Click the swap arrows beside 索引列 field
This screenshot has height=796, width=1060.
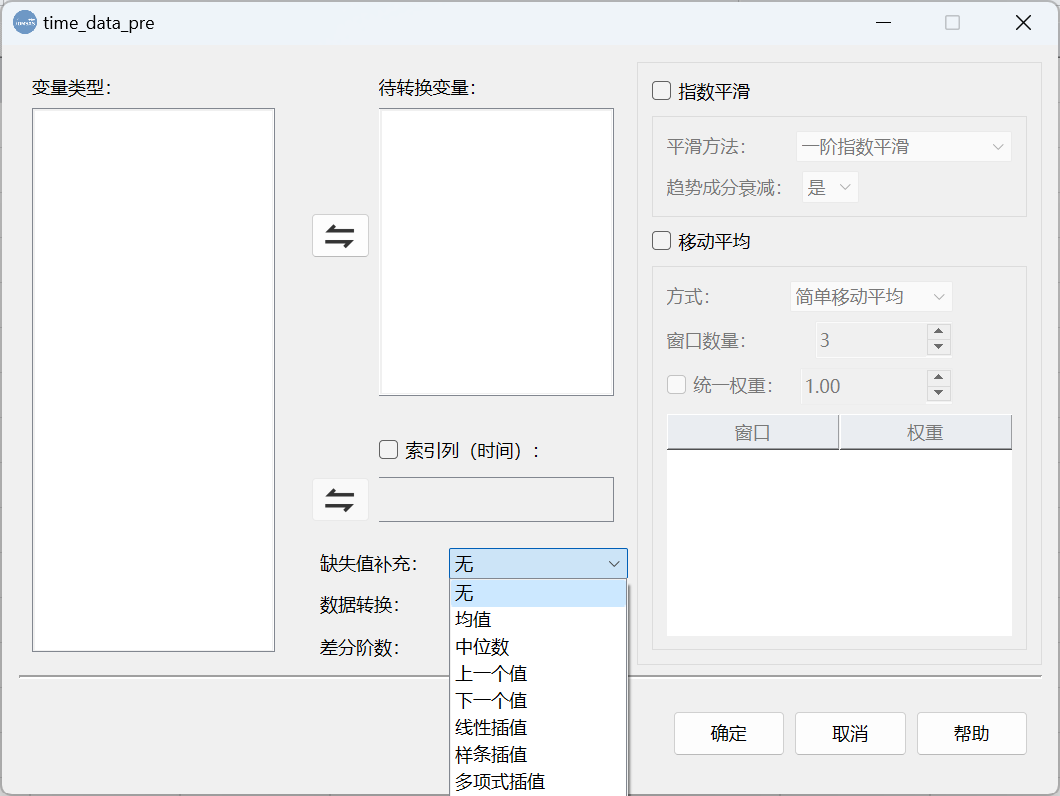[340, 500]
